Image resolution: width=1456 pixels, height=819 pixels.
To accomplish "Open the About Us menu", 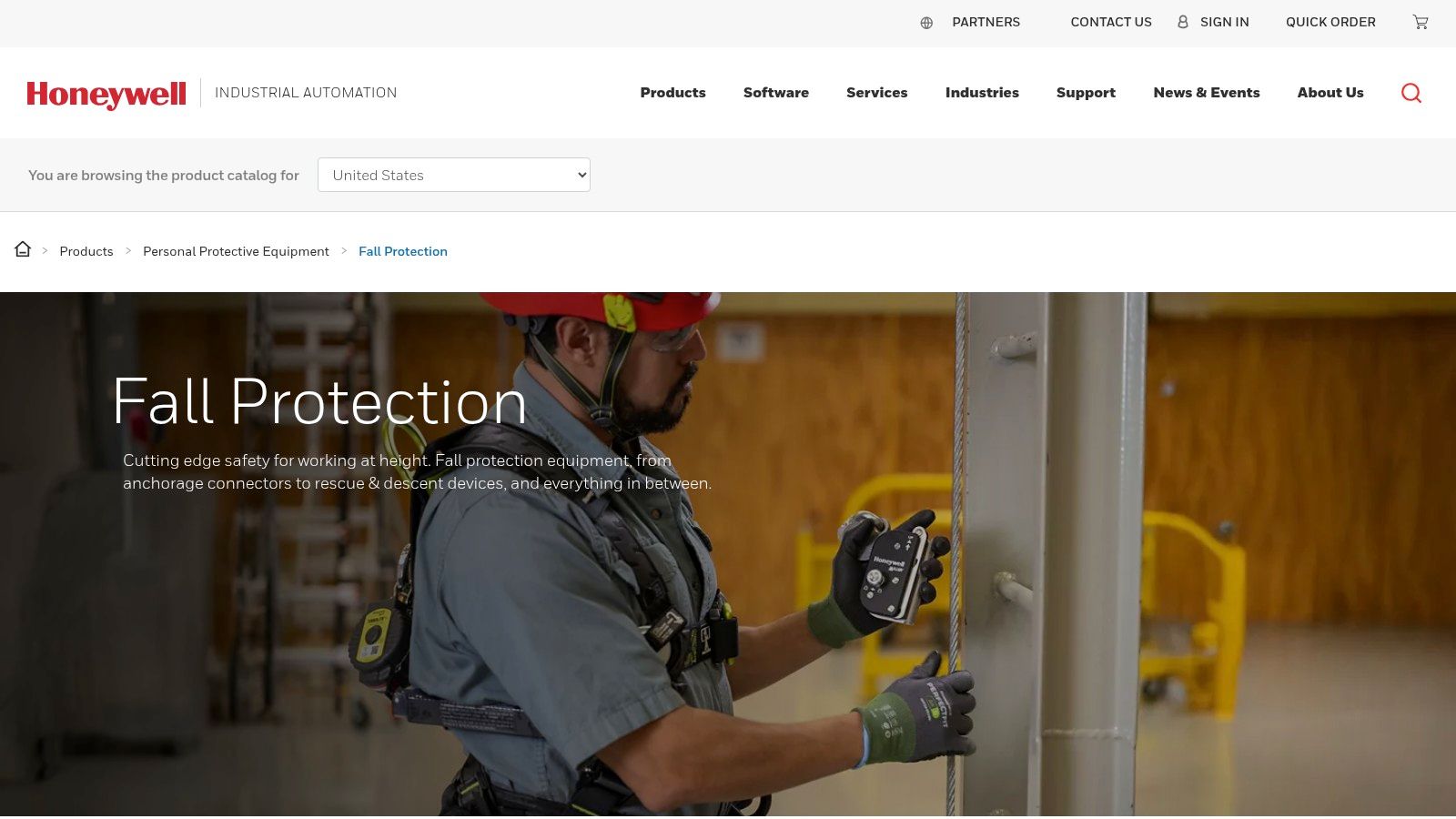I will click(1330, 93).
